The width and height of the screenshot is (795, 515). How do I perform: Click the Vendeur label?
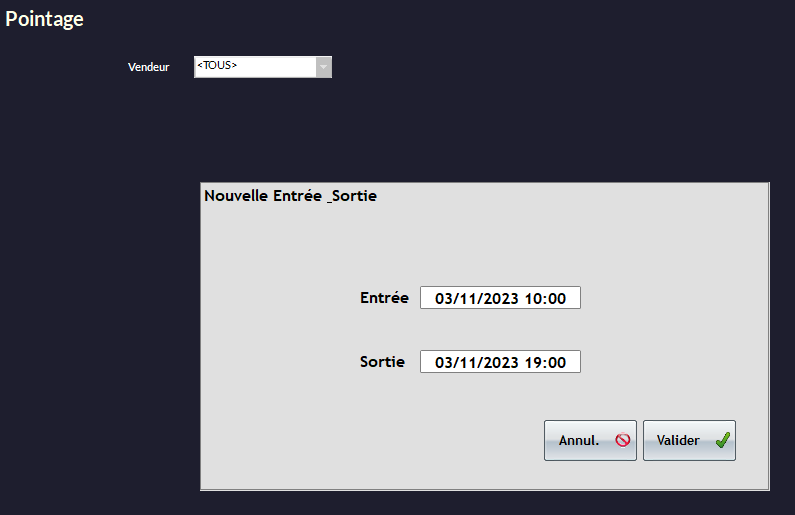pos(148,67)
